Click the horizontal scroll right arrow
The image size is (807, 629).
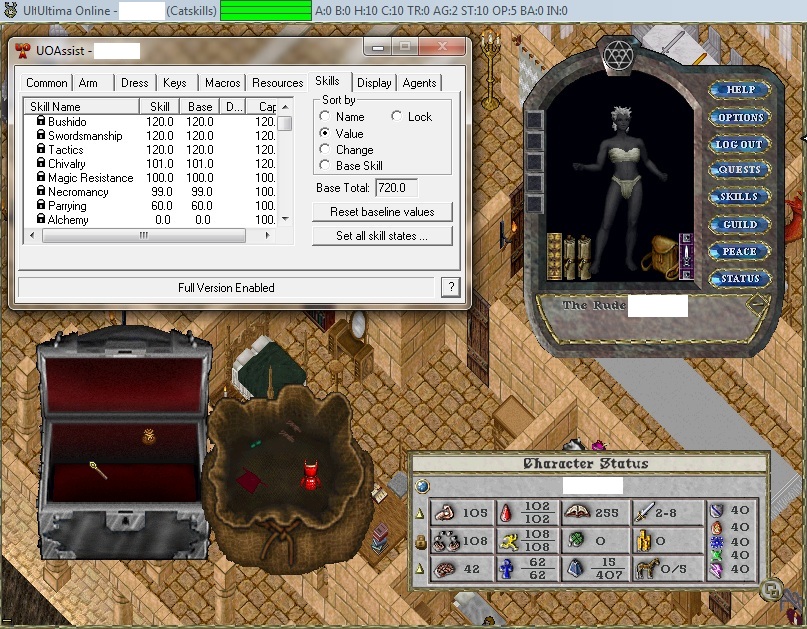point(267,235)
